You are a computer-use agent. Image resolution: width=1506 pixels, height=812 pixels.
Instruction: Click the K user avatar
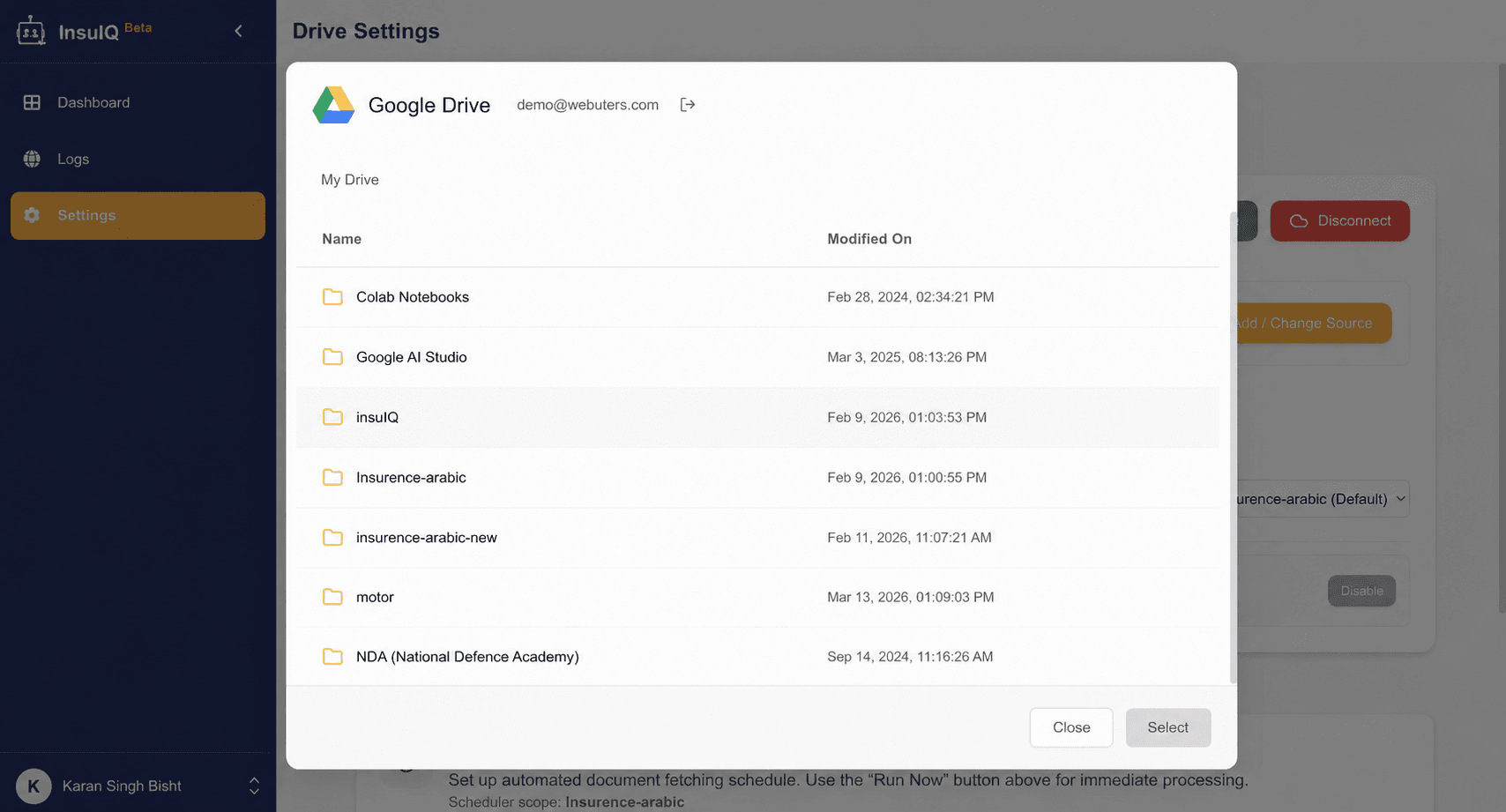[34, 786]
